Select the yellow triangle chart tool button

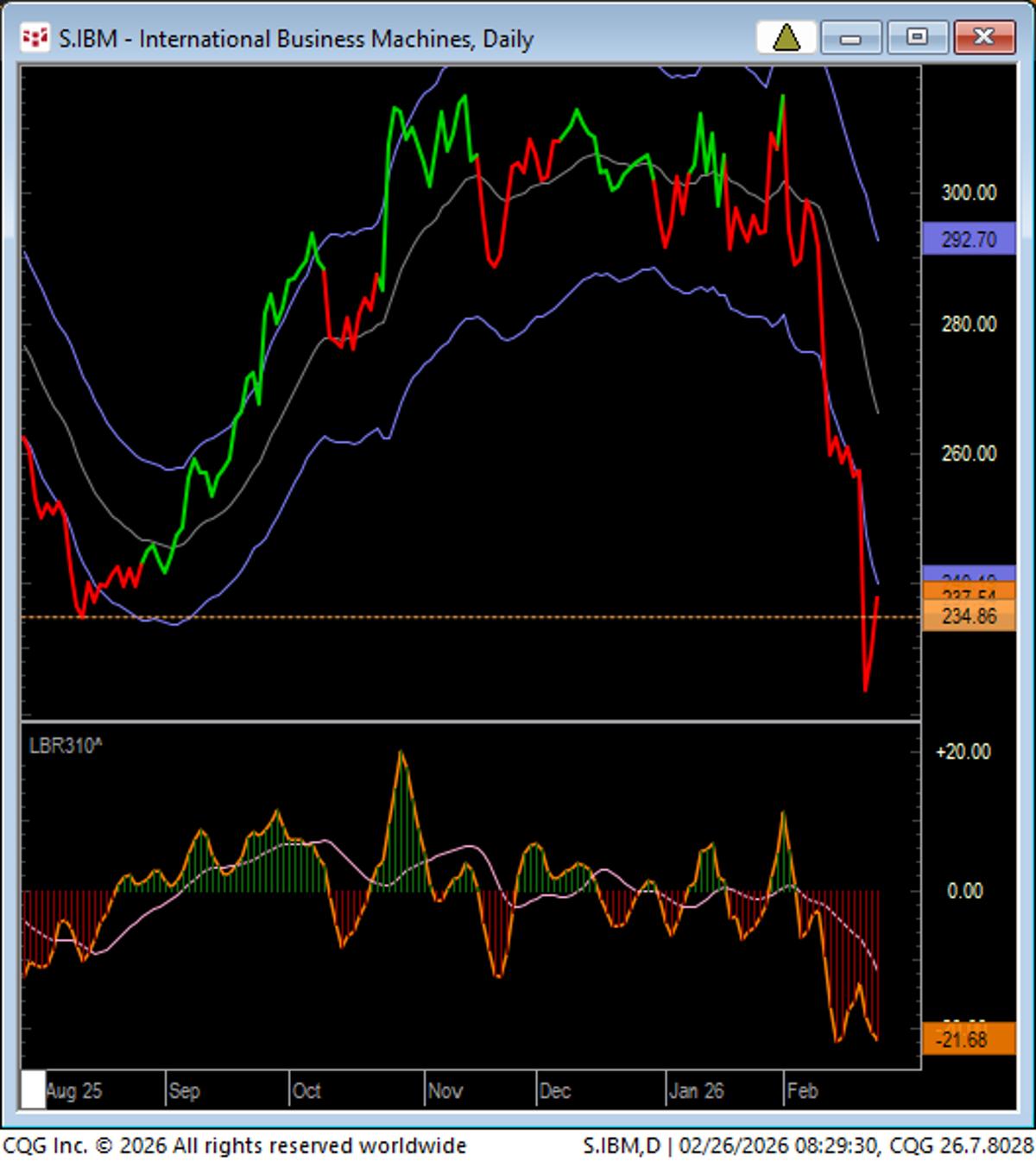point(788,38)
